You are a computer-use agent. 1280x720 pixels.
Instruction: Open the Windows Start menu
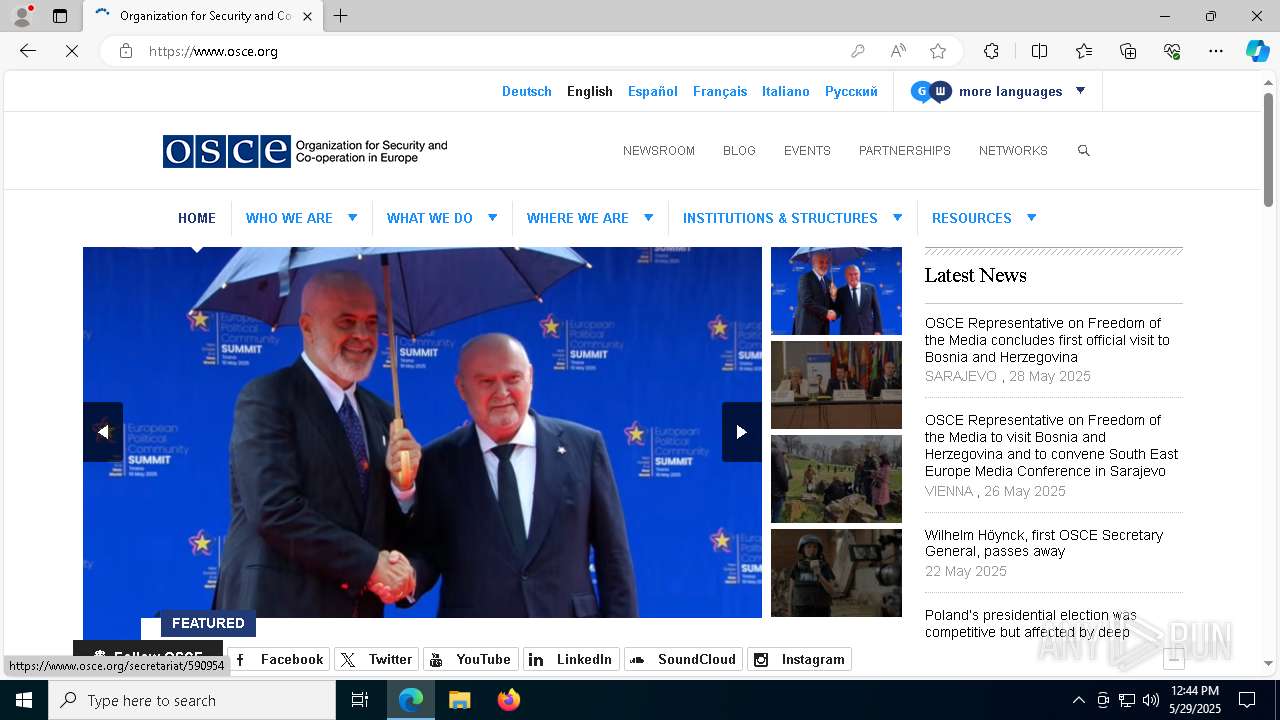24,700
